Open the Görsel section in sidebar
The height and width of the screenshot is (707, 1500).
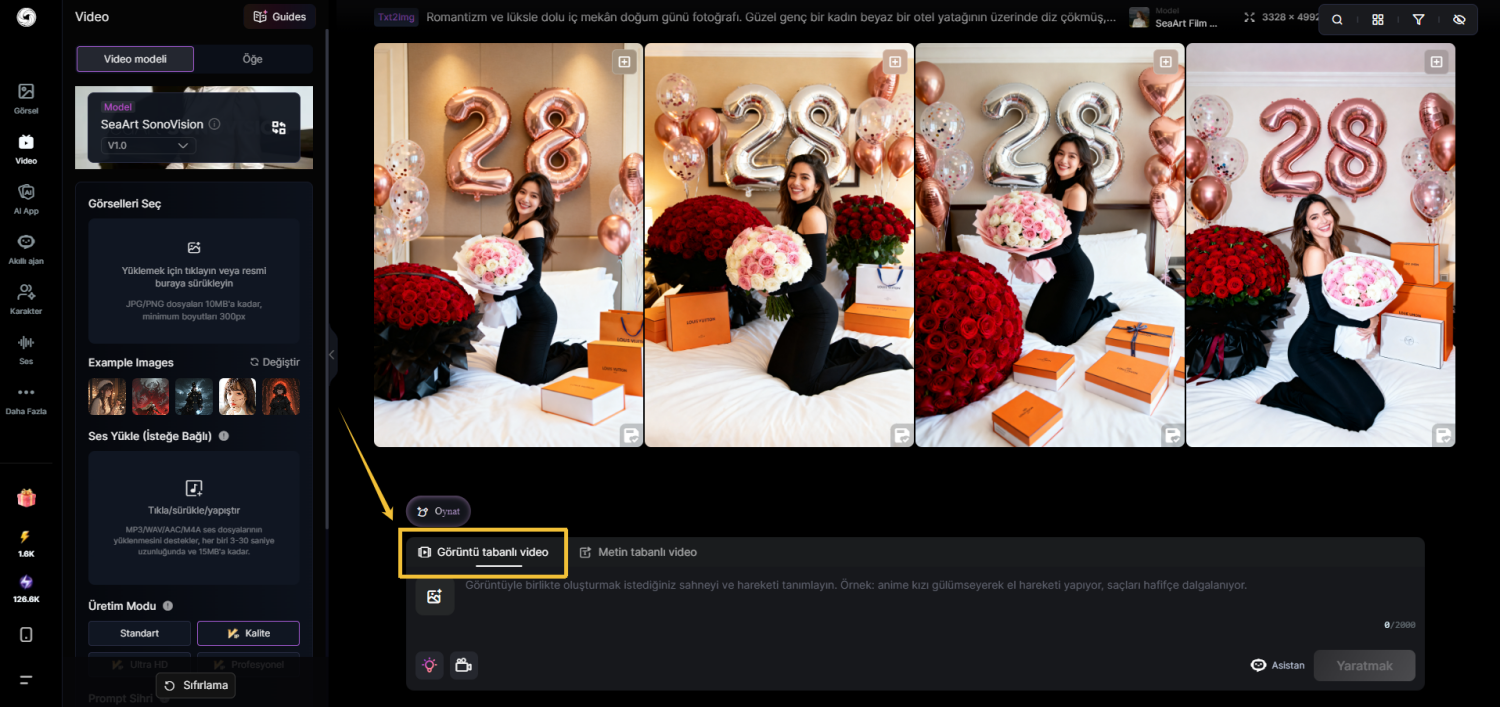(26, 97)
